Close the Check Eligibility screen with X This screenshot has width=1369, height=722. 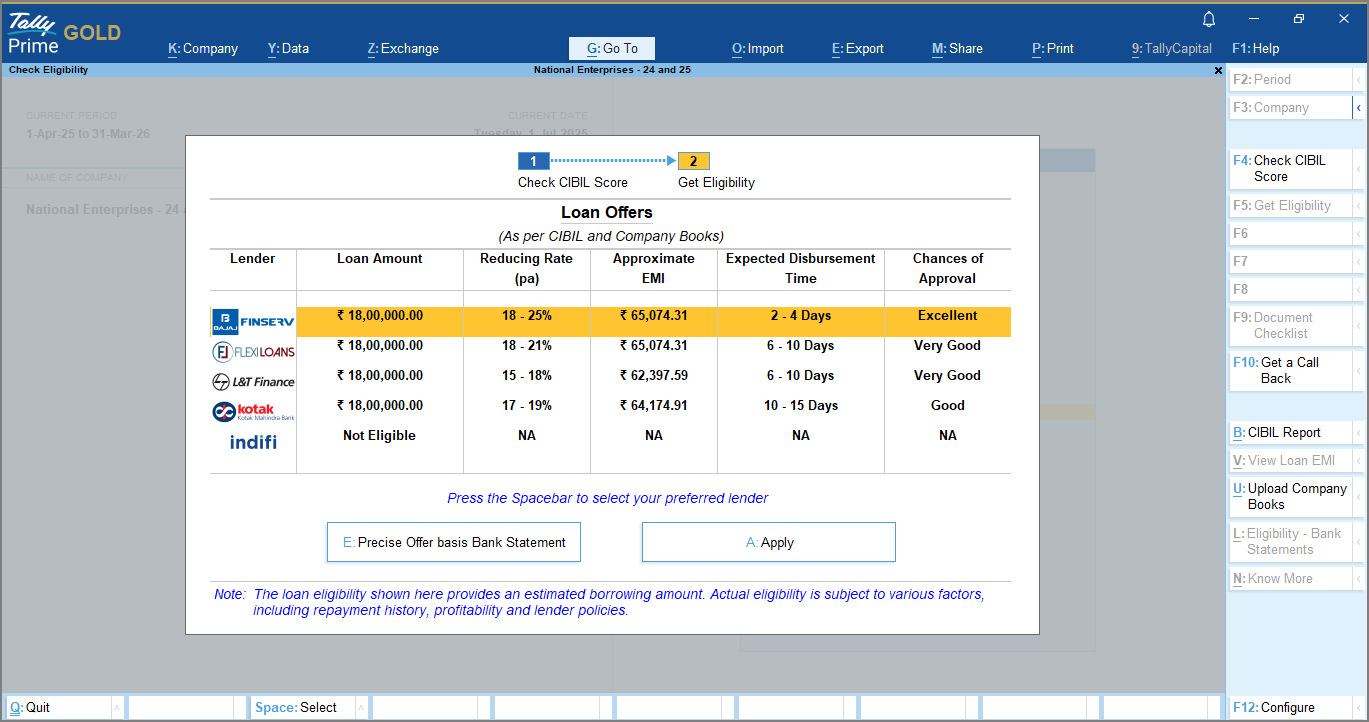pyautogui.click(x=1218, y=70)
